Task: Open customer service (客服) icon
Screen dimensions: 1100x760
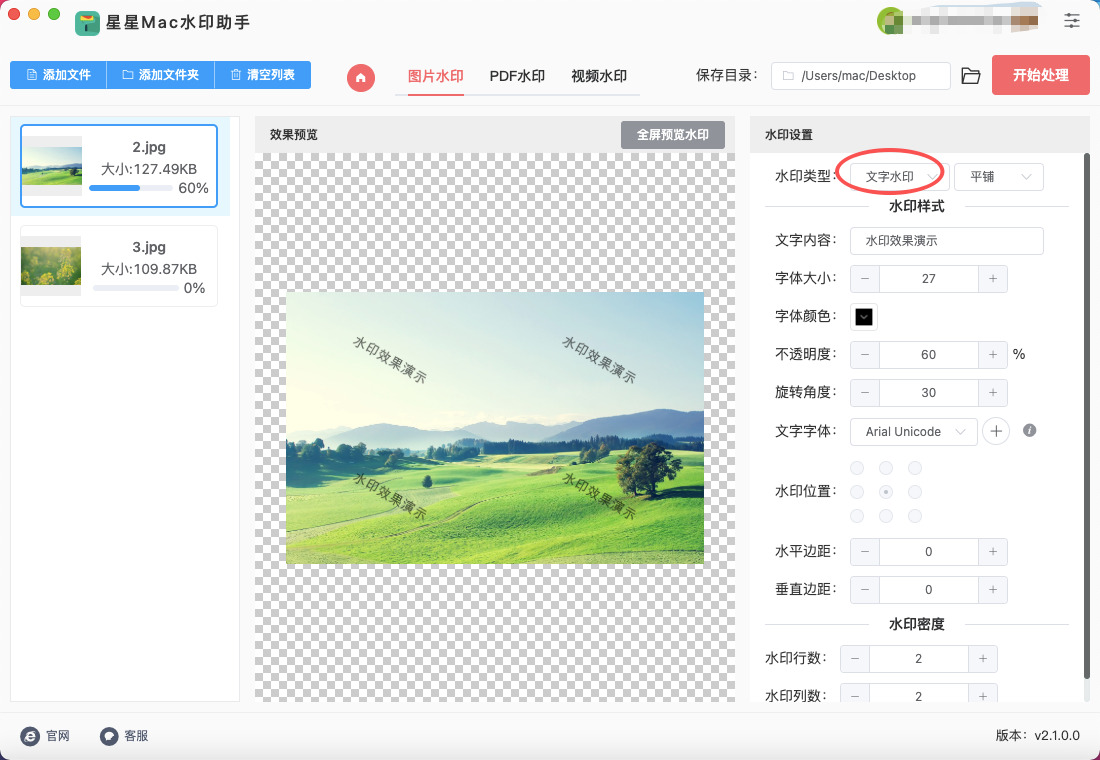Action: (x=109, y=736)
